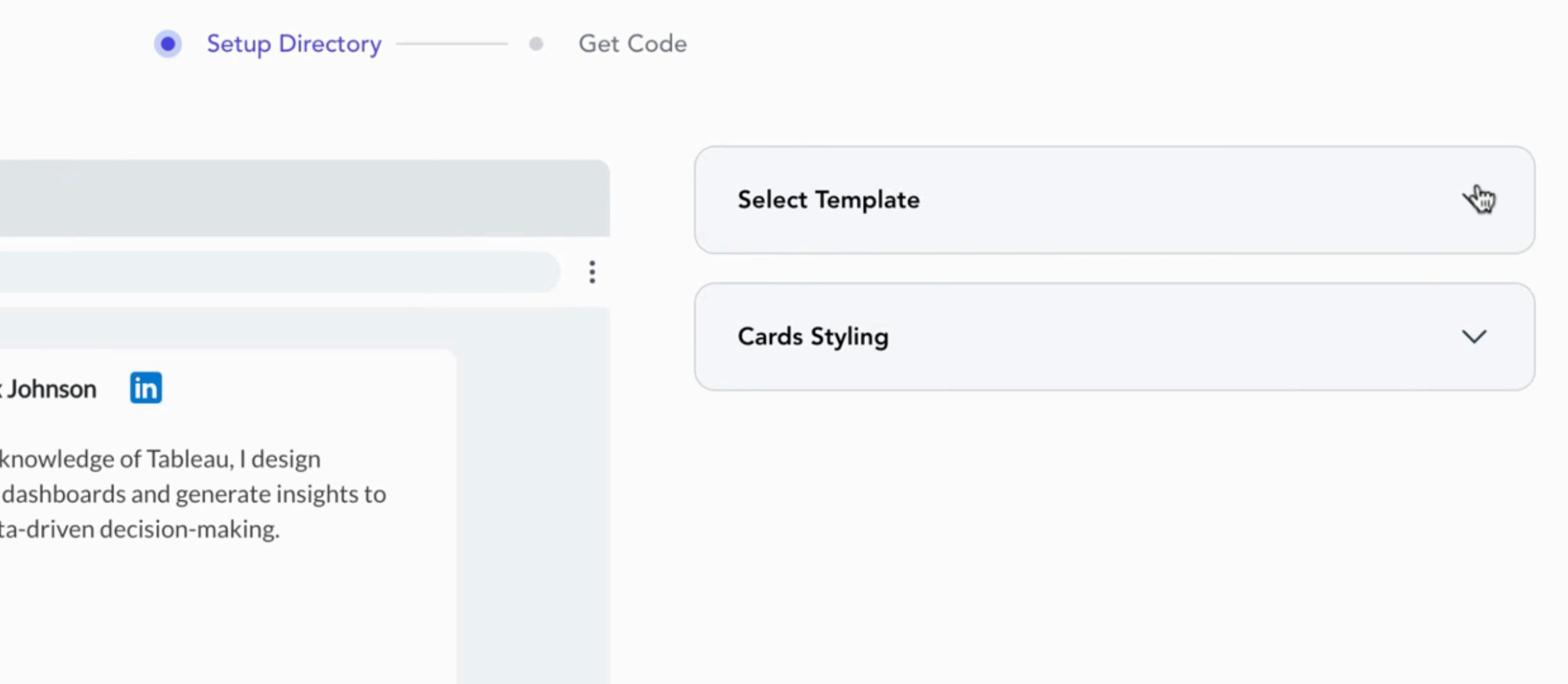This screenshot has height=684, width=1568.
Task: Open the three-dot menu in preview
Action: click(591, 272)
